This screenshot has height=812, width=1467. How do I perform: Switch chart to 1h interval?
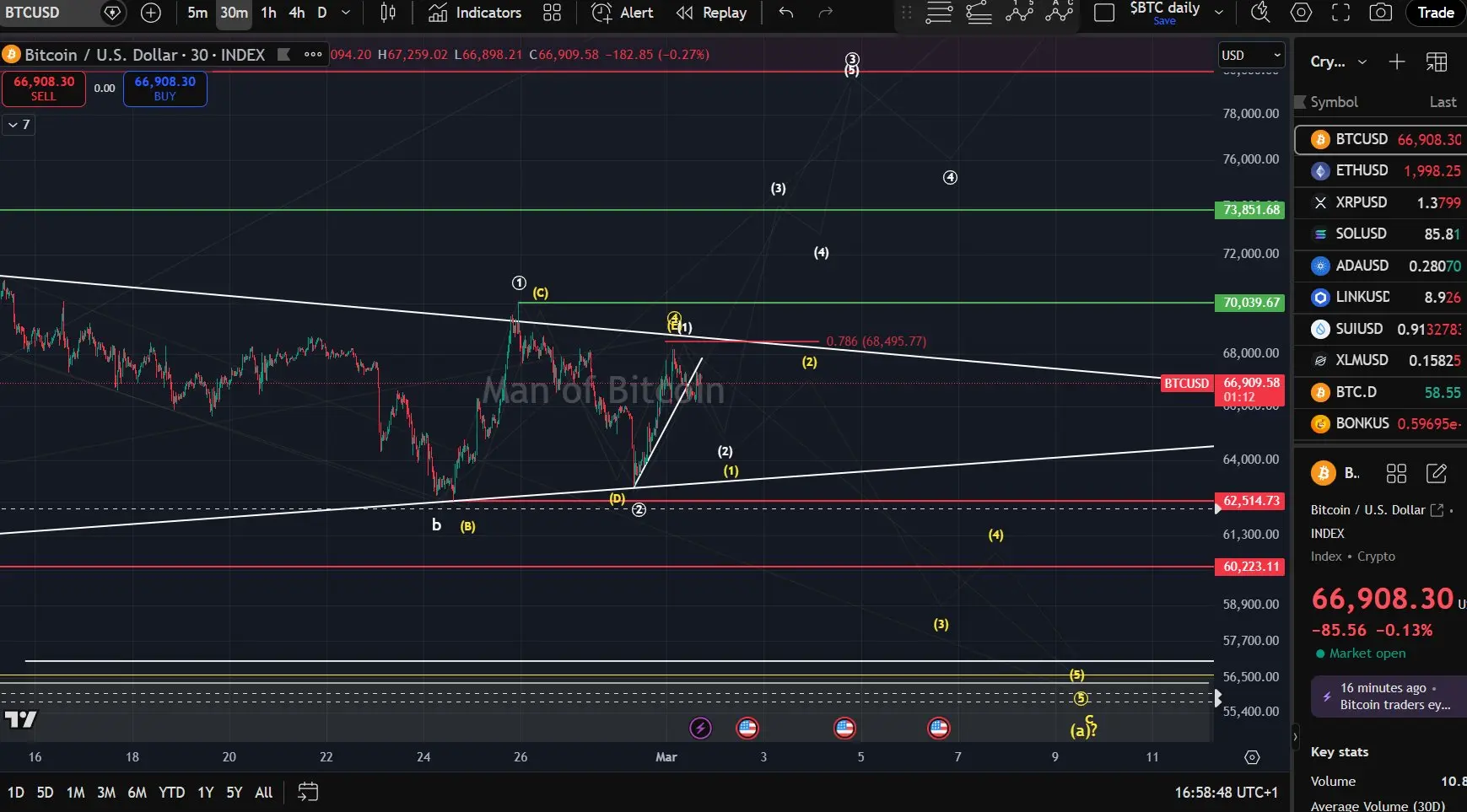point(268,13)
